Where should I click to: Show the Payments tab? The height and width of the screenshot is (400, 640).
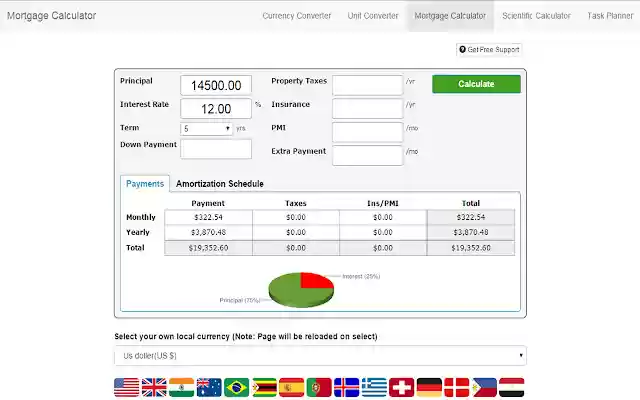(145, 184)
